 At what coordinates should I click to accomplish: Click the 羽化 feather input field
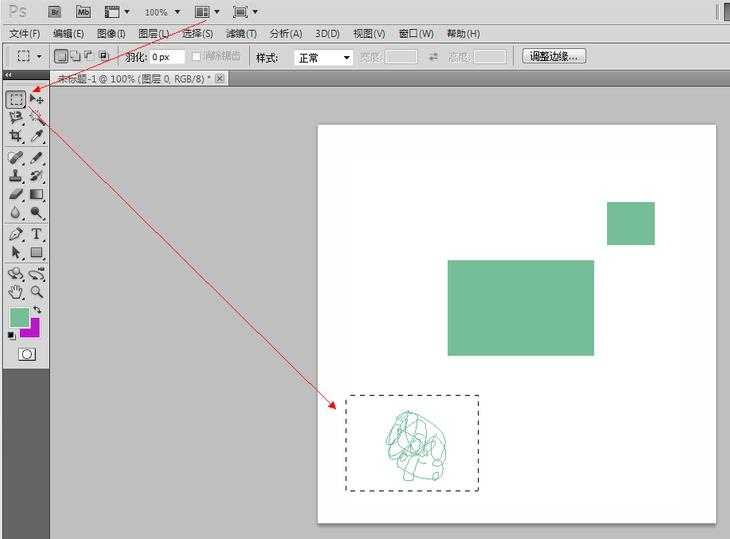coord(166,57)
